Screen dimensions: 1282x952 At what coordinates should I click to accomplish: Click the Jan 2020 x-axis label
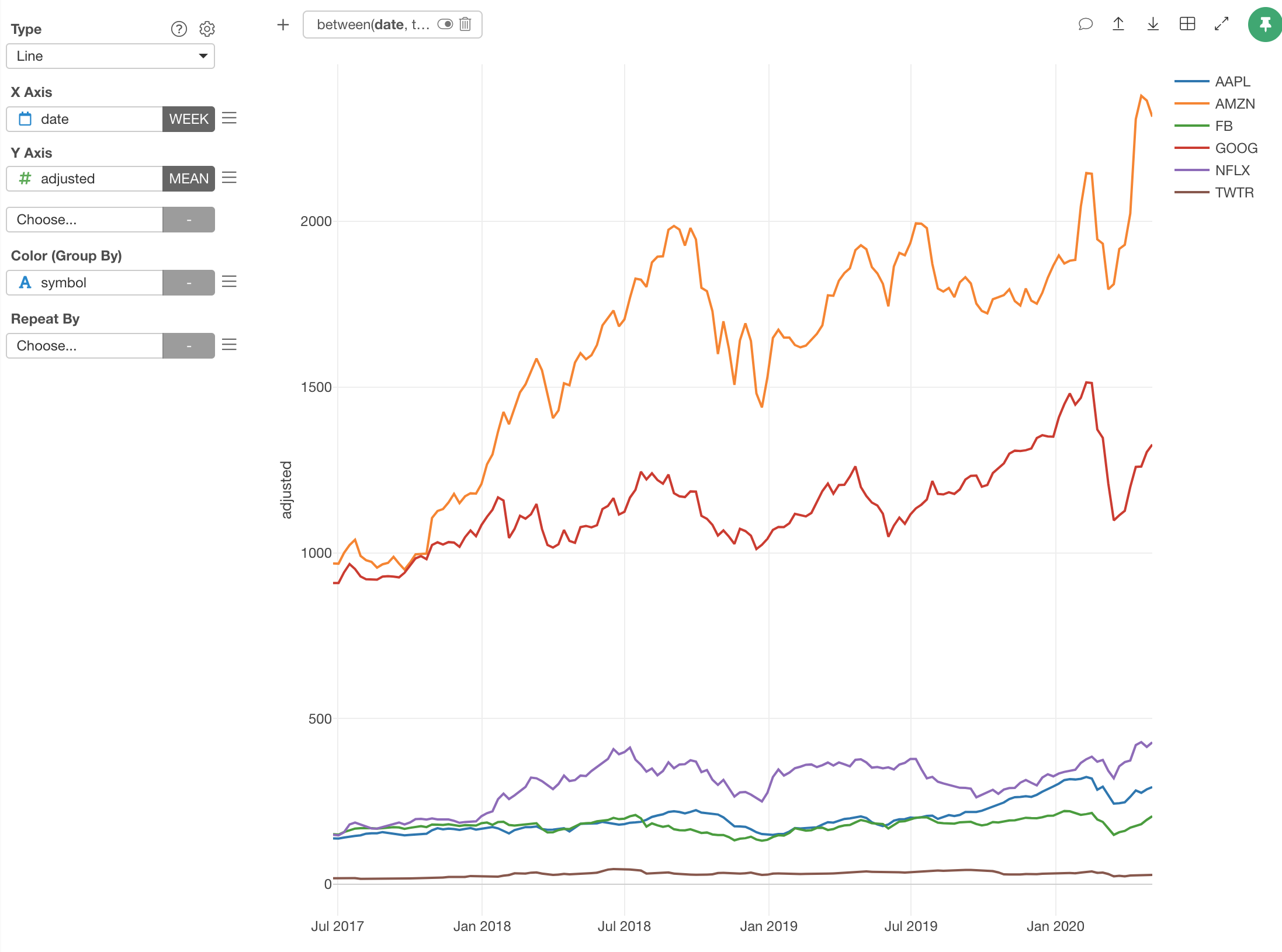pyautogui.click(x=1055, y=926)
